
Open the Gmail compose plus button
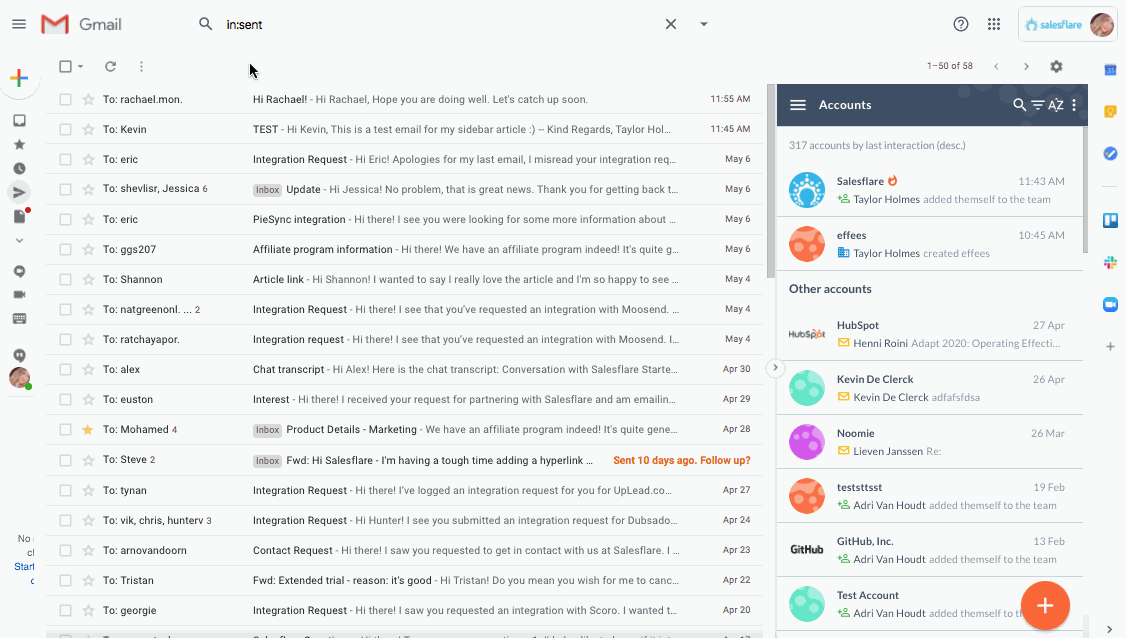tap(19, 78)
